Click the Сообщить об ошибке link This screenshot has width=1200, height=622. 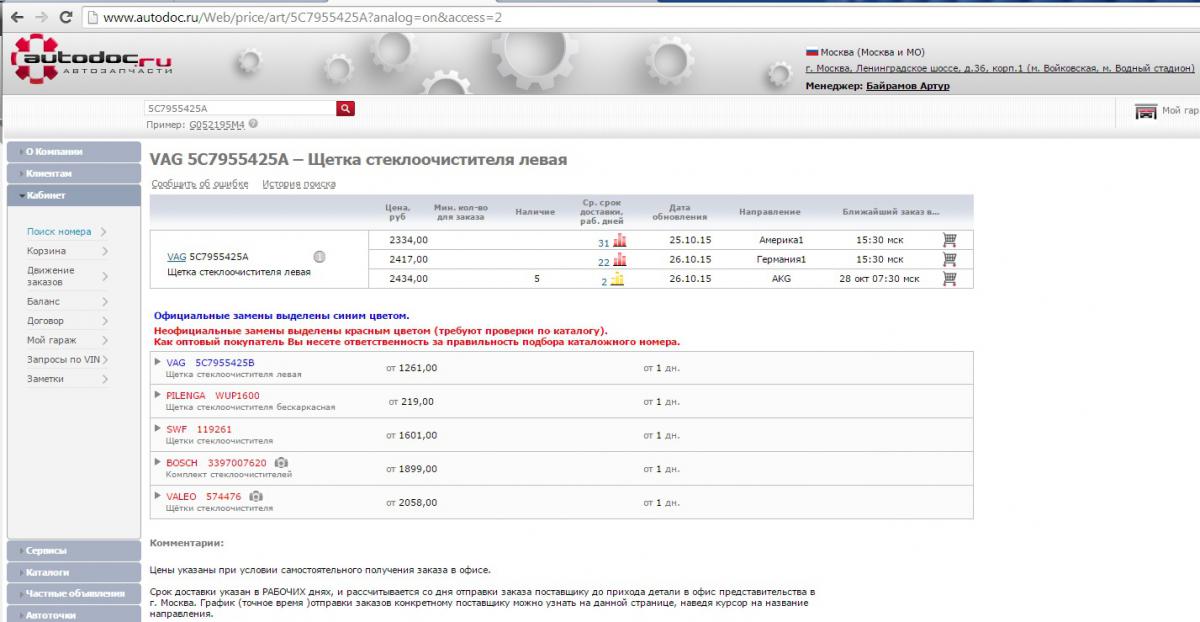point(200,184)
